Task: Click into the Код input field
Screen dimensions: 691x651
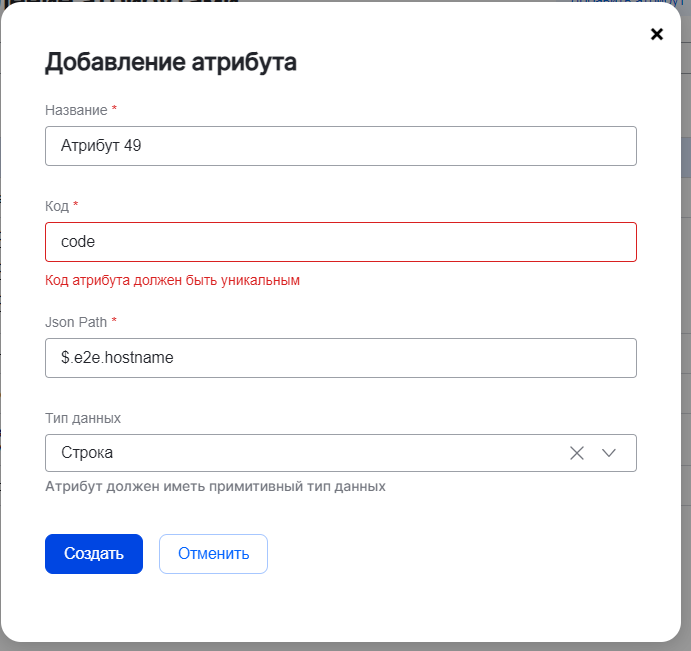Action: pyautogui.click(x=341, y=242)
